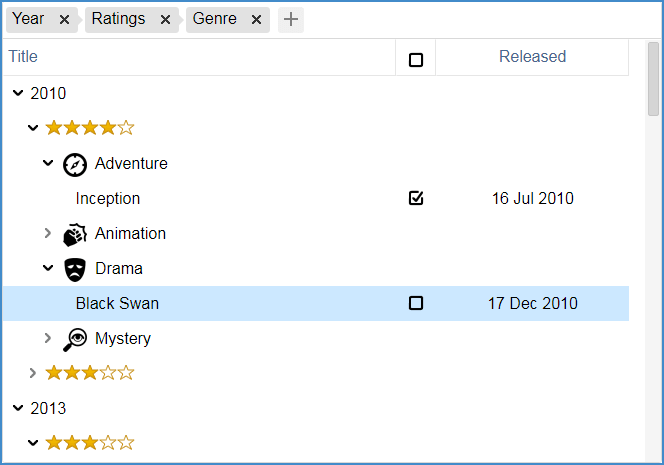This screenshot has width=664, height=465.
Task: Add a new grouping with plus button
Action: coord(291,19)
